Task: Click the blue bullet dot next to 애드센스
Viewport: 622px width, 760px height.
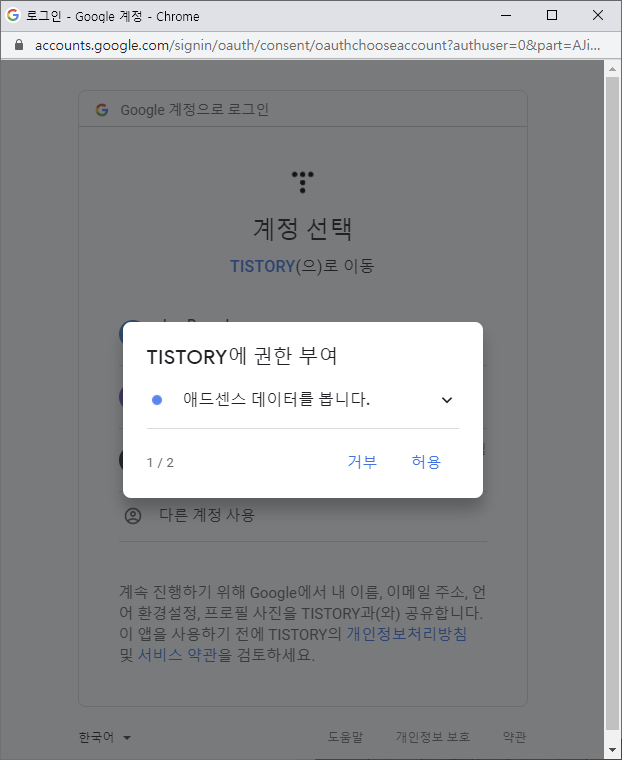Action: [x=157, y=400]
